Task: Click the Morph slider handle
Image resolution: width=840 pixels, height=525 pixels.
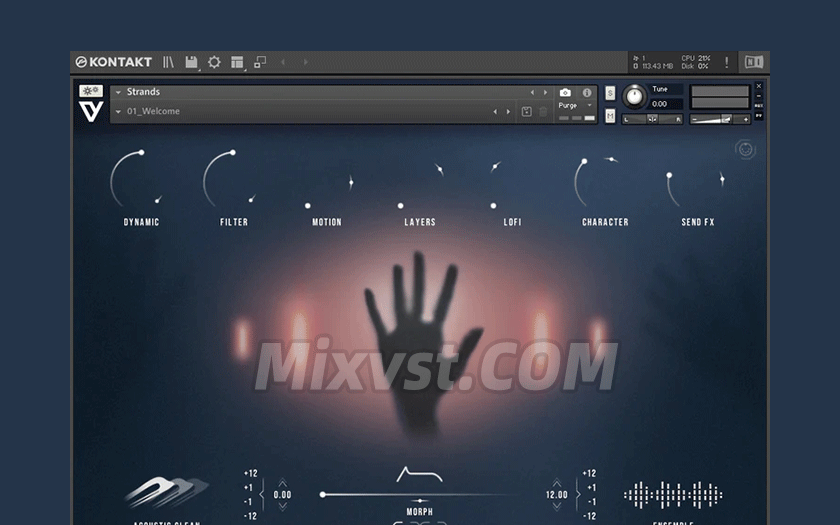Action: [x=322, y=494]
